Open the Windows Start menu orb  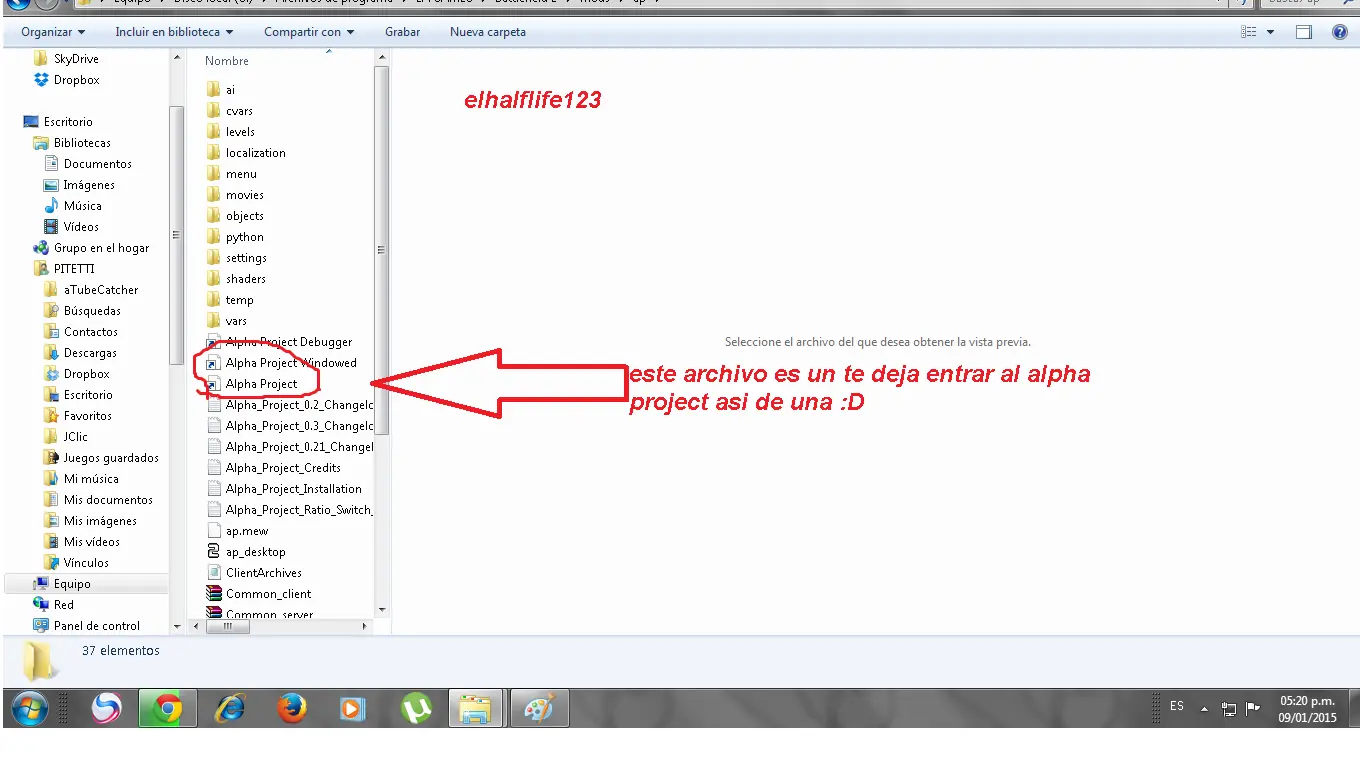click(30, 709)
